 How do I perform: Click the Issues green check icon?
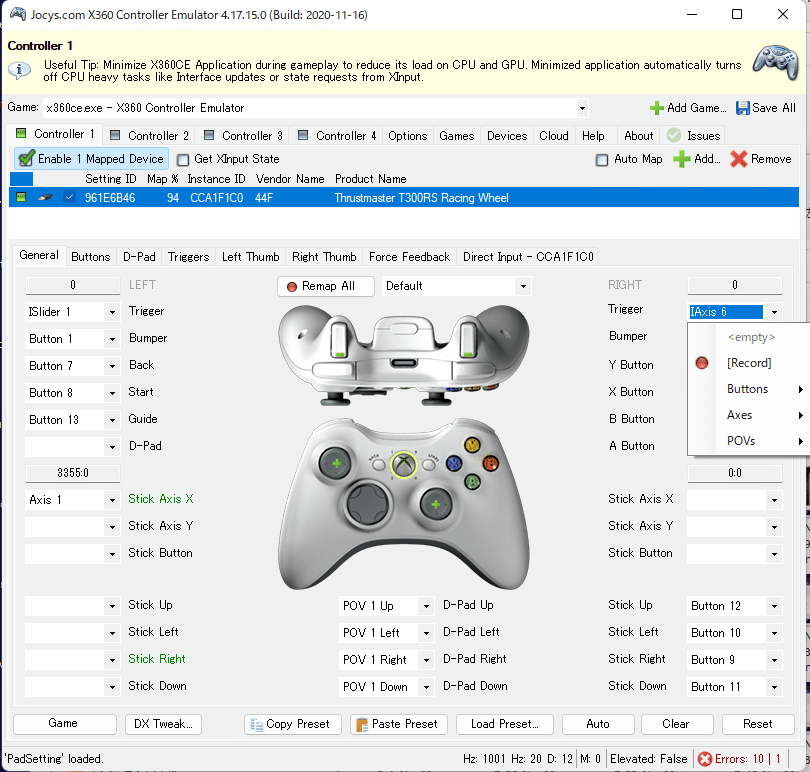674,135
